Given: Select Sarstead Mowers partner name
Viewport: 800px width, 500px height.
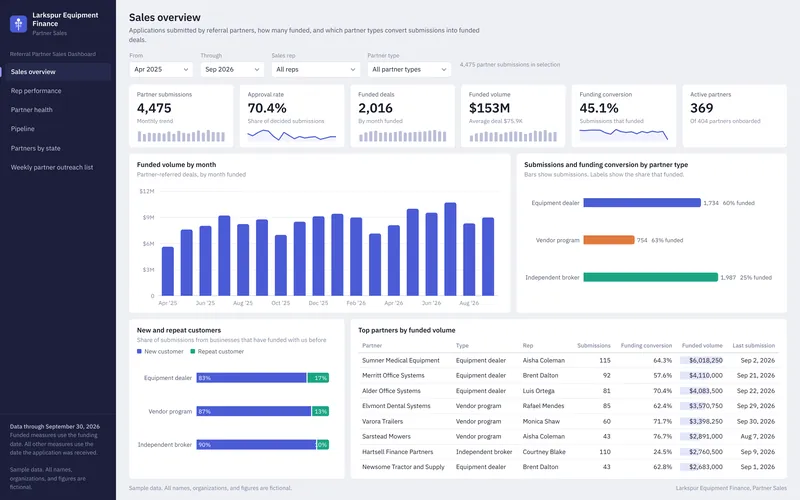Looking at the screenshot, I should pyautogui.click(x=386, y=437).
